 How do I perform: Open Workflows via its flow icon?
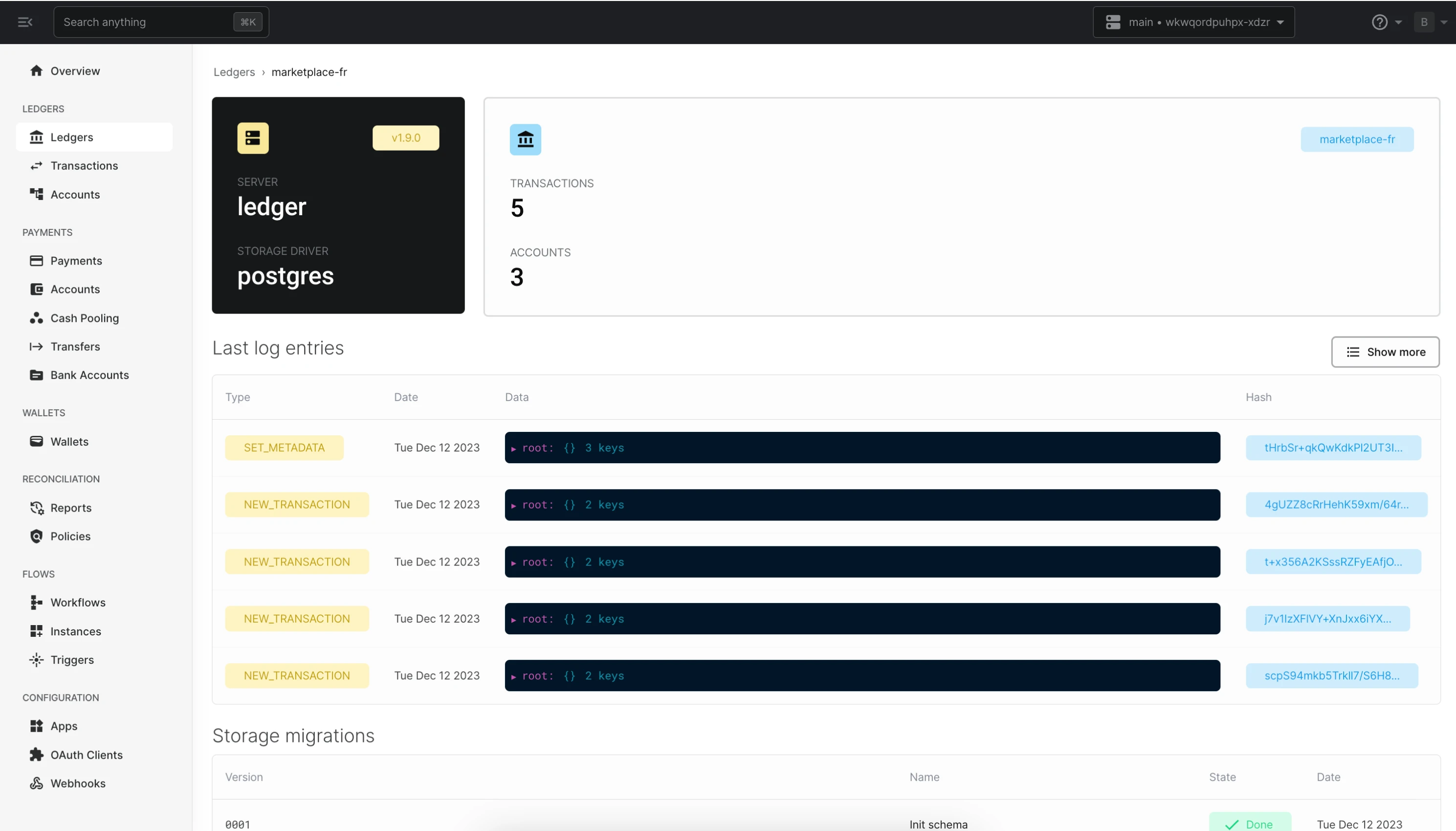37,602
